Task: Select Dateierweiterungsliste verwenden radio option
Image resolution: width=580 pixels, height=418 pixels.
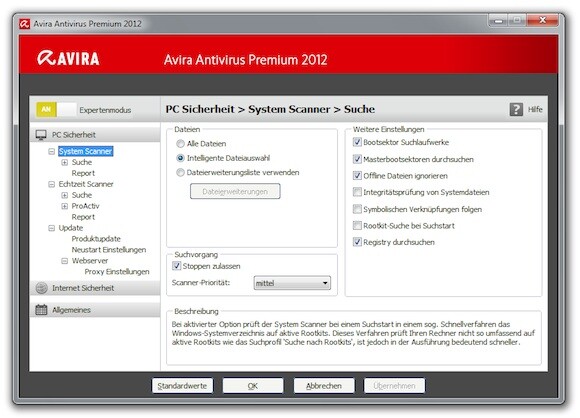Action: [180, 172]
